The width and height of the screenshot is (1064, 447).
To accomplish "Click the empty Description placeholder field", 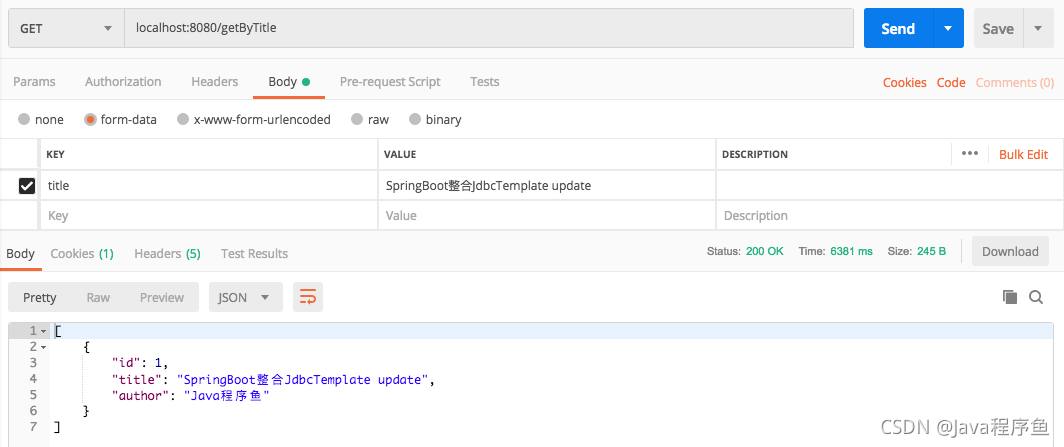I will (x=889, y=216).
